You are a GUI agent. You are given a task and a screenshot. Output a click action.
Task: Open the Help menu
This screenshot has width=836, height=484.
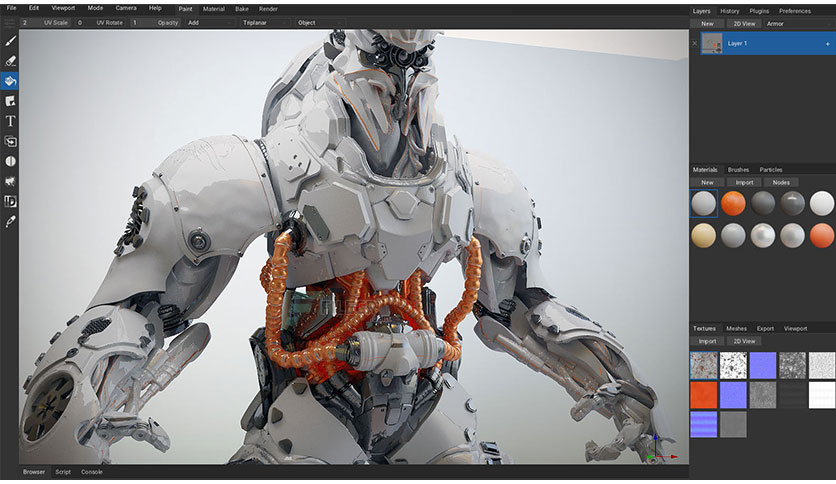coord(155,8)
